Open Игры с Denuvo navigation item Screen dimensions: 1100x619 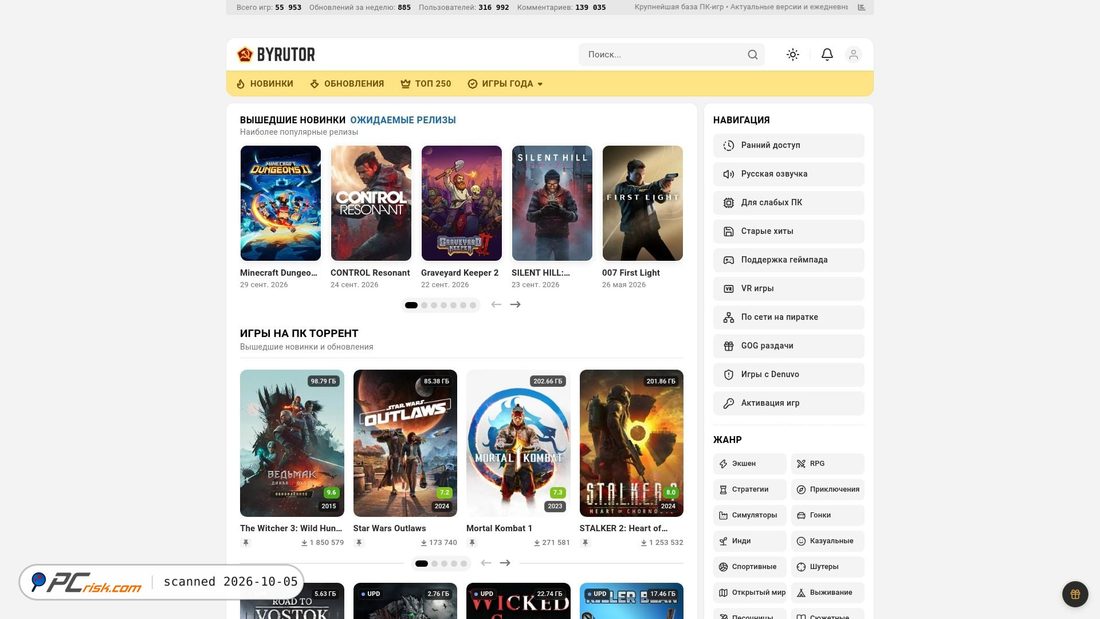pos(789,375)
